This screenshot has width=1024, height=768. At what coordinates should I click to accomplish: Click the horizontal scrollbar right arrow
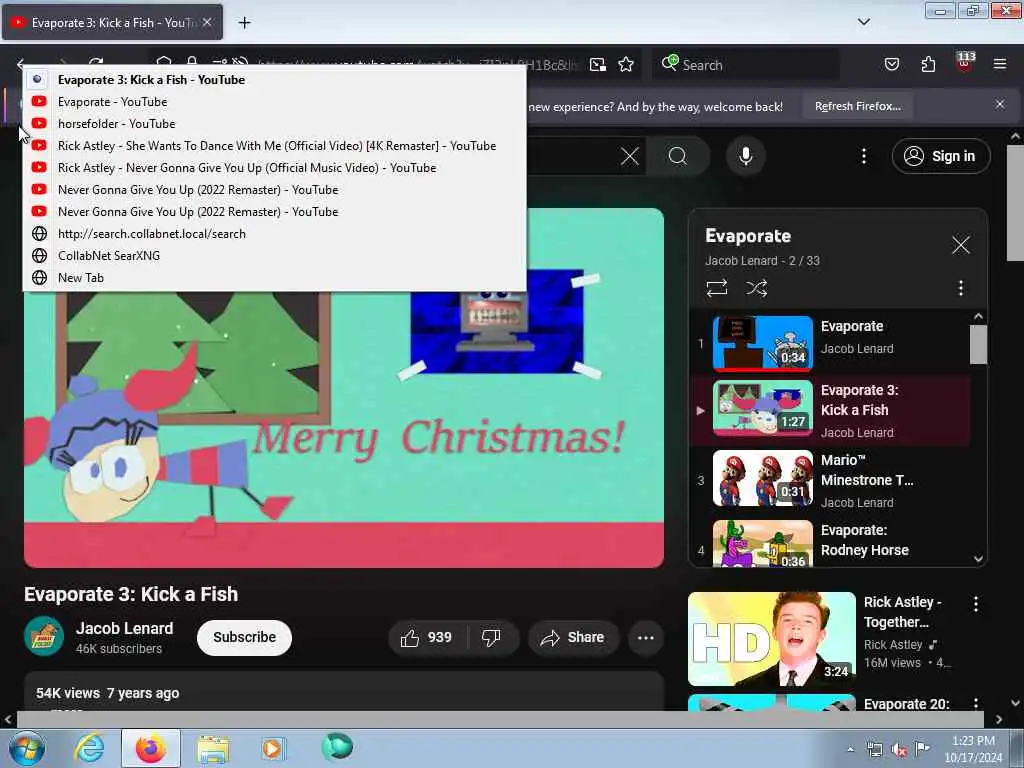click(999, 719)
